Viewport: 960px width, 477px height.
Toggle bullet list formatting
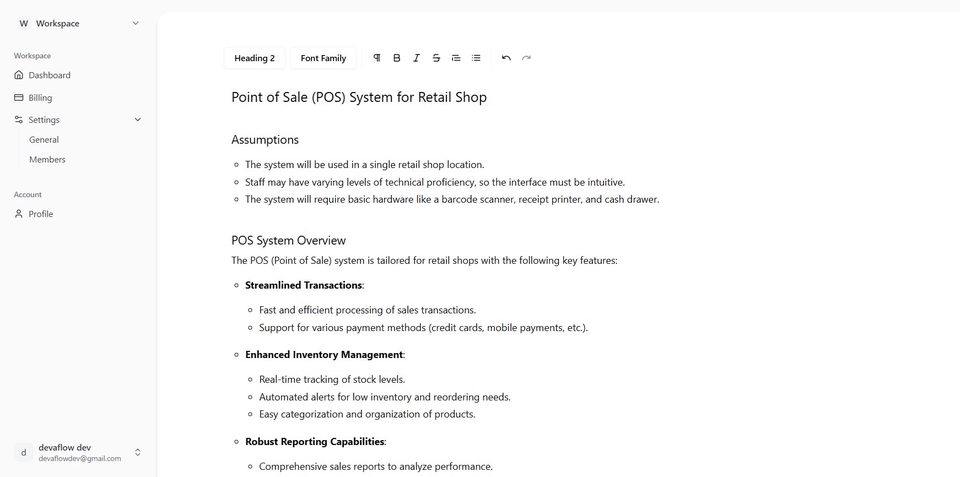476,58
